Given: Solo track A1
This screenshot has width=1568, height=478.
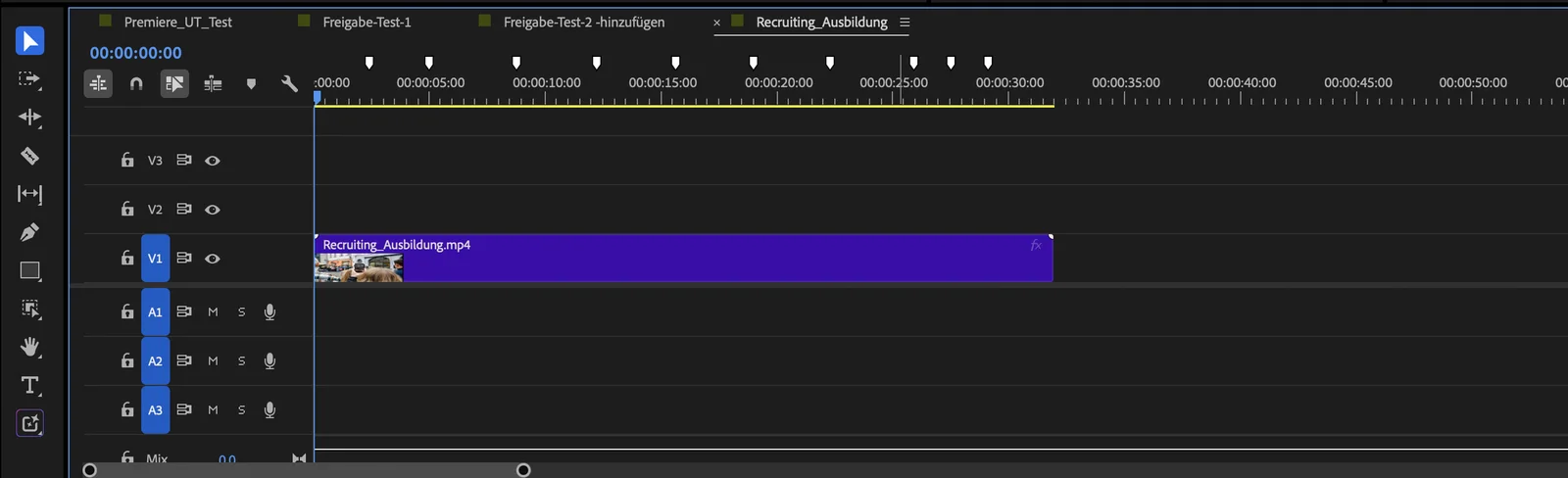Looking at the screenshot, I should 241,311.
